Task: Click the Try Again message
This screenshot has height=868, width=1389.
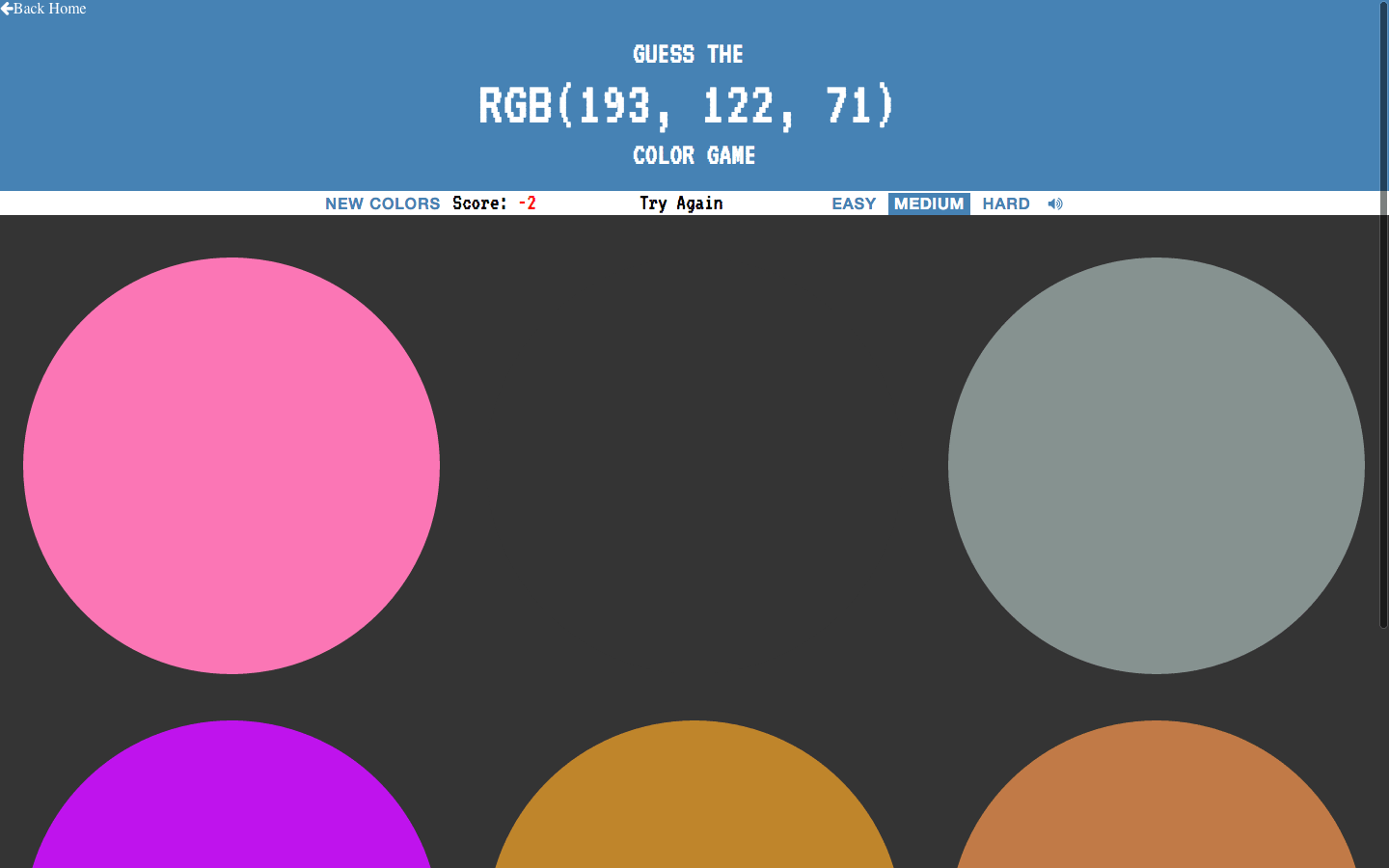Action: [681, 203]
